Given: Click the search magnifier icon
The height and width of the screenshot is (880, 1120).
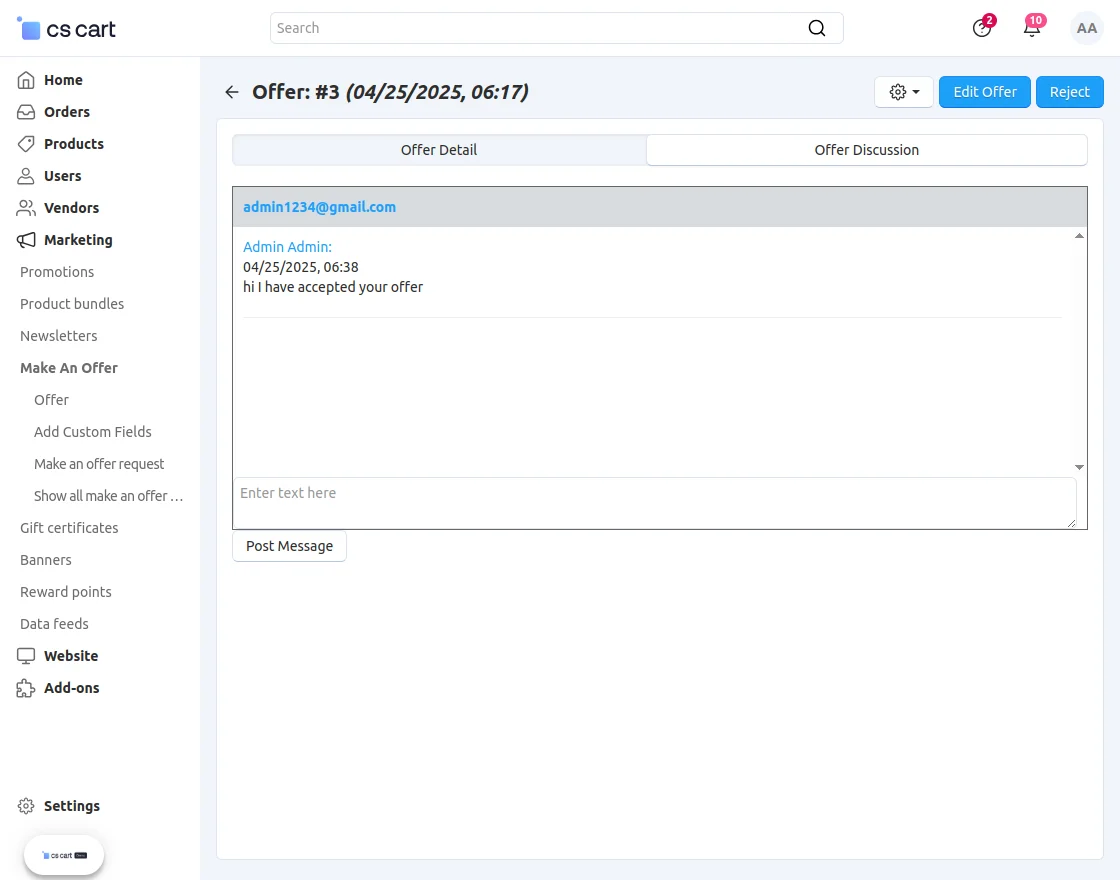Looking at the screenshot, I should (817, 28).
